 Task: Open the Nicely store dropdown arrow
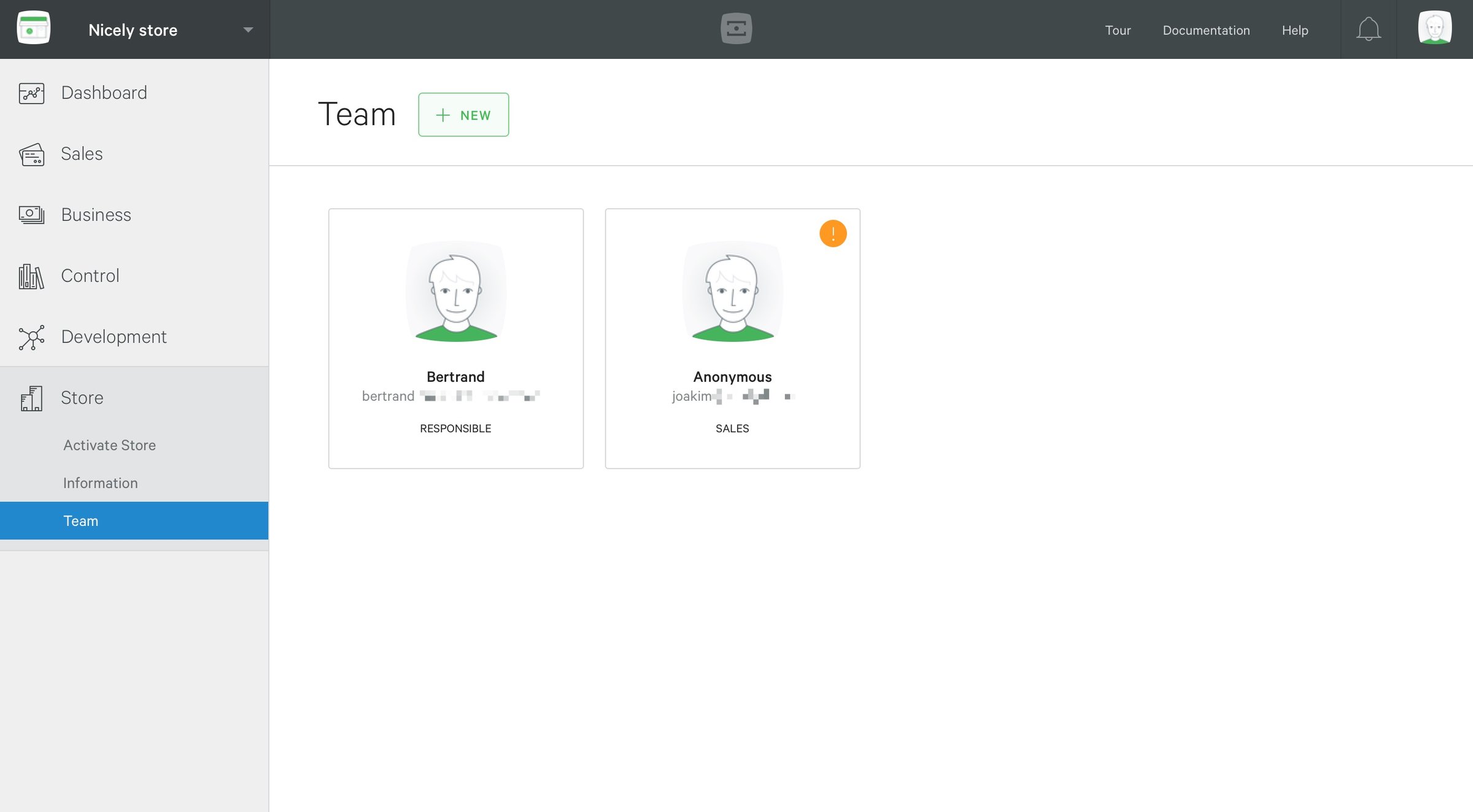248,29
